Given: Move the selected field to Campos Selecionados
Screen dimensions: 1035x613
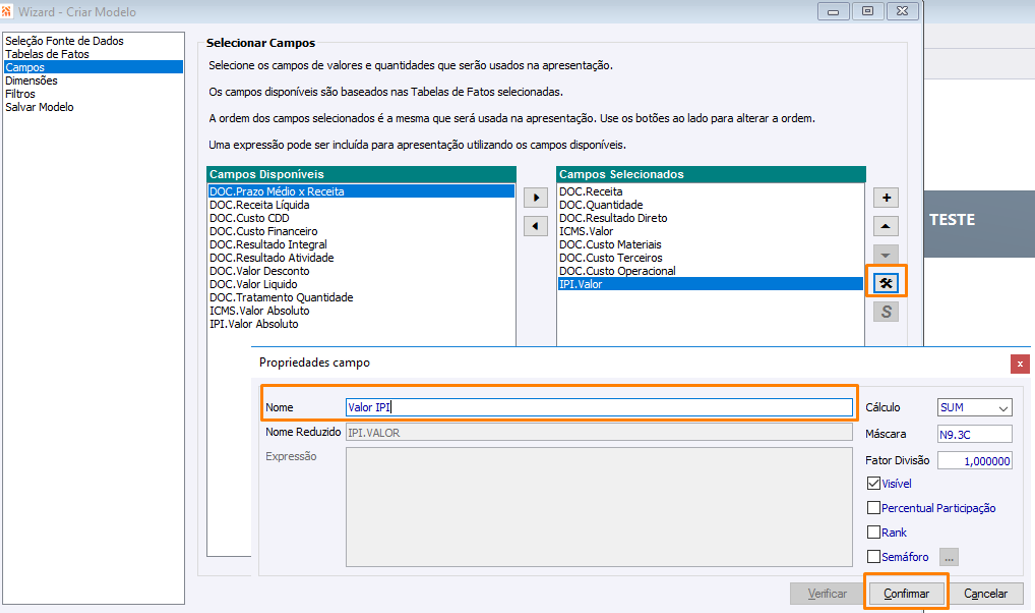Looking at the screenshot, I should pyautogui.click(x=535, y=198).
